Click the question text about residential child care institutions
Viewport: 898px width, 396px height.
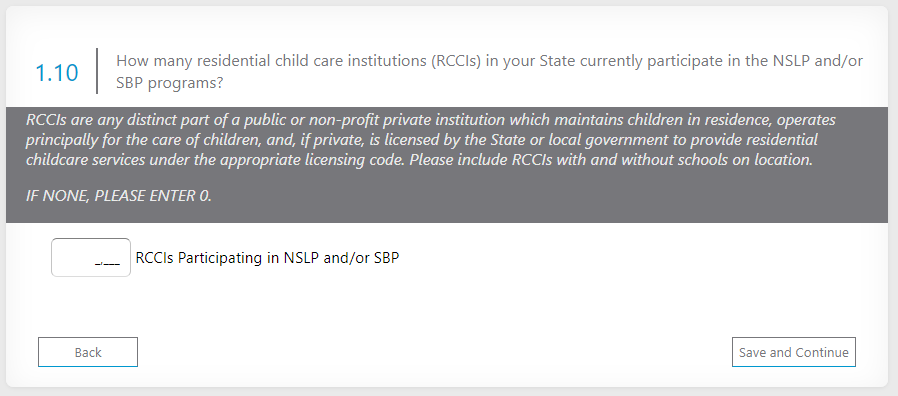click(489, 72)
